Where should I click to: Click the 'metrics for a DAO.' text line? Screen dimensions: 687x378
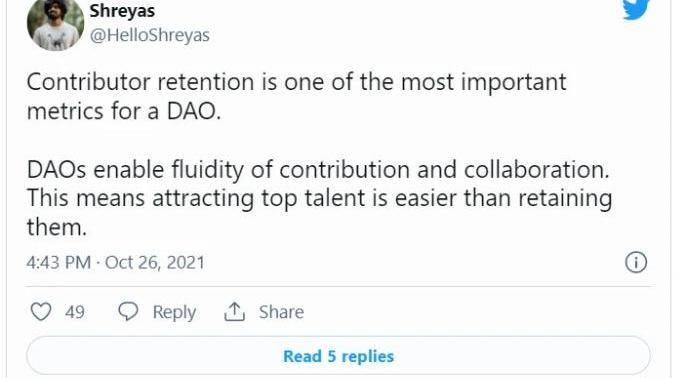tap(124, 111)
